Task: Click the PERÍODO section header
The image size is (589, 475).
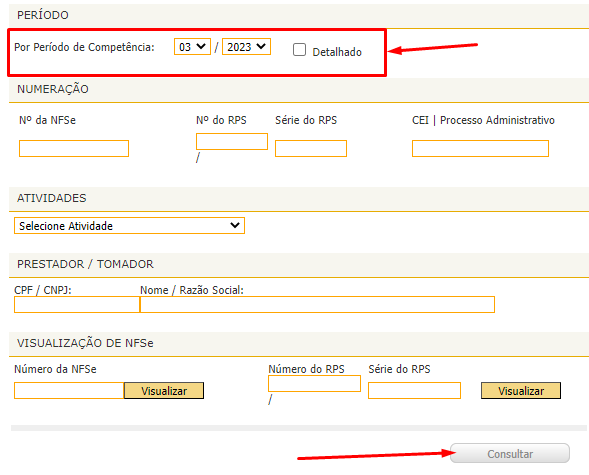Action: click(43, 15)
